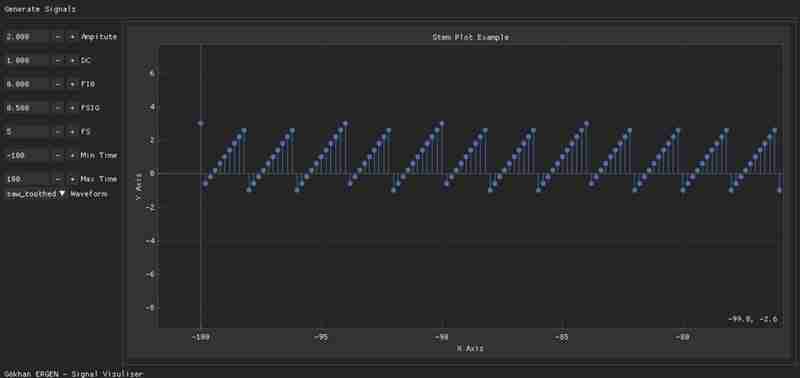This screenshot has height=378, width=800.
Task: Decrease the FS sampling value
Action: pos(58,132)
